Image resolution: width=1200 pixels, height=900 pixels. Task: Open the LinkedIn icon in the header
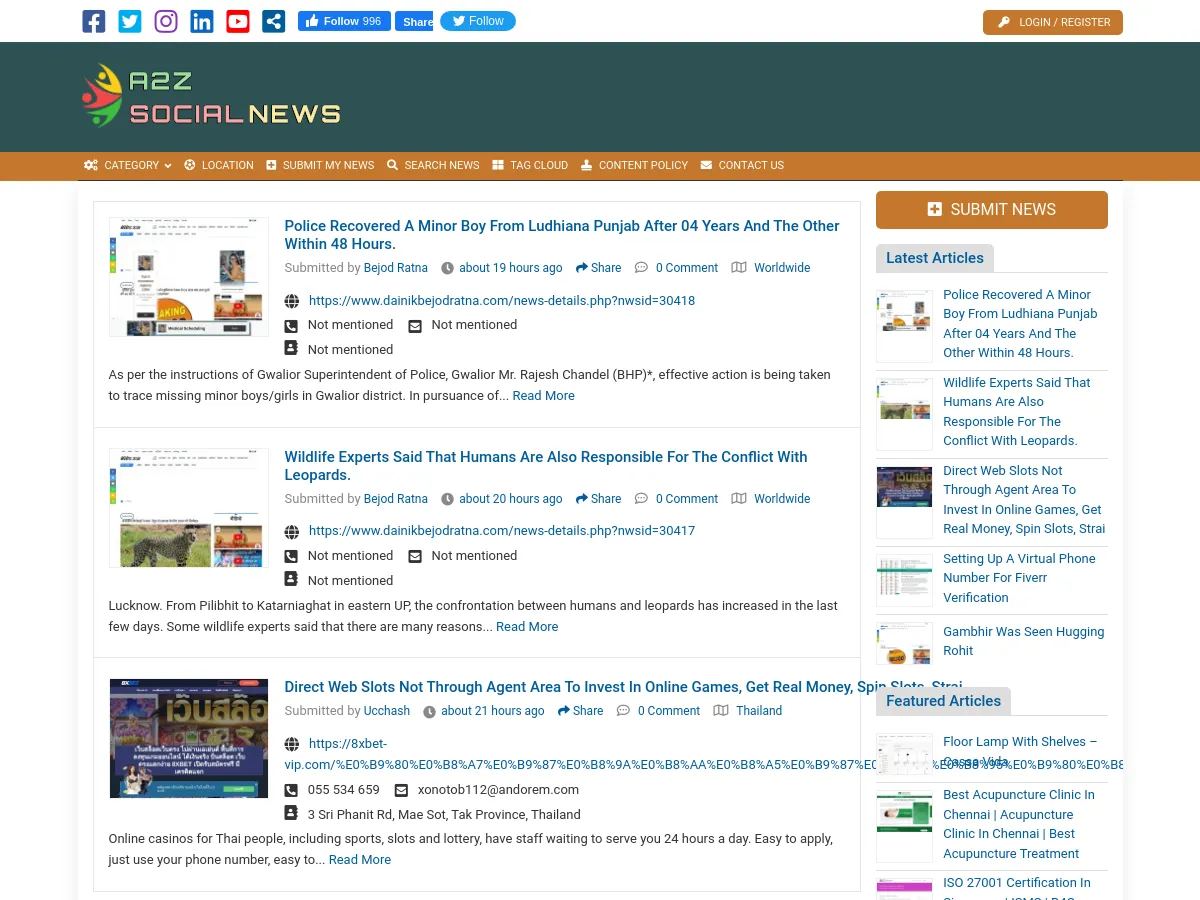pyautogui.click(x=201, y=21)
